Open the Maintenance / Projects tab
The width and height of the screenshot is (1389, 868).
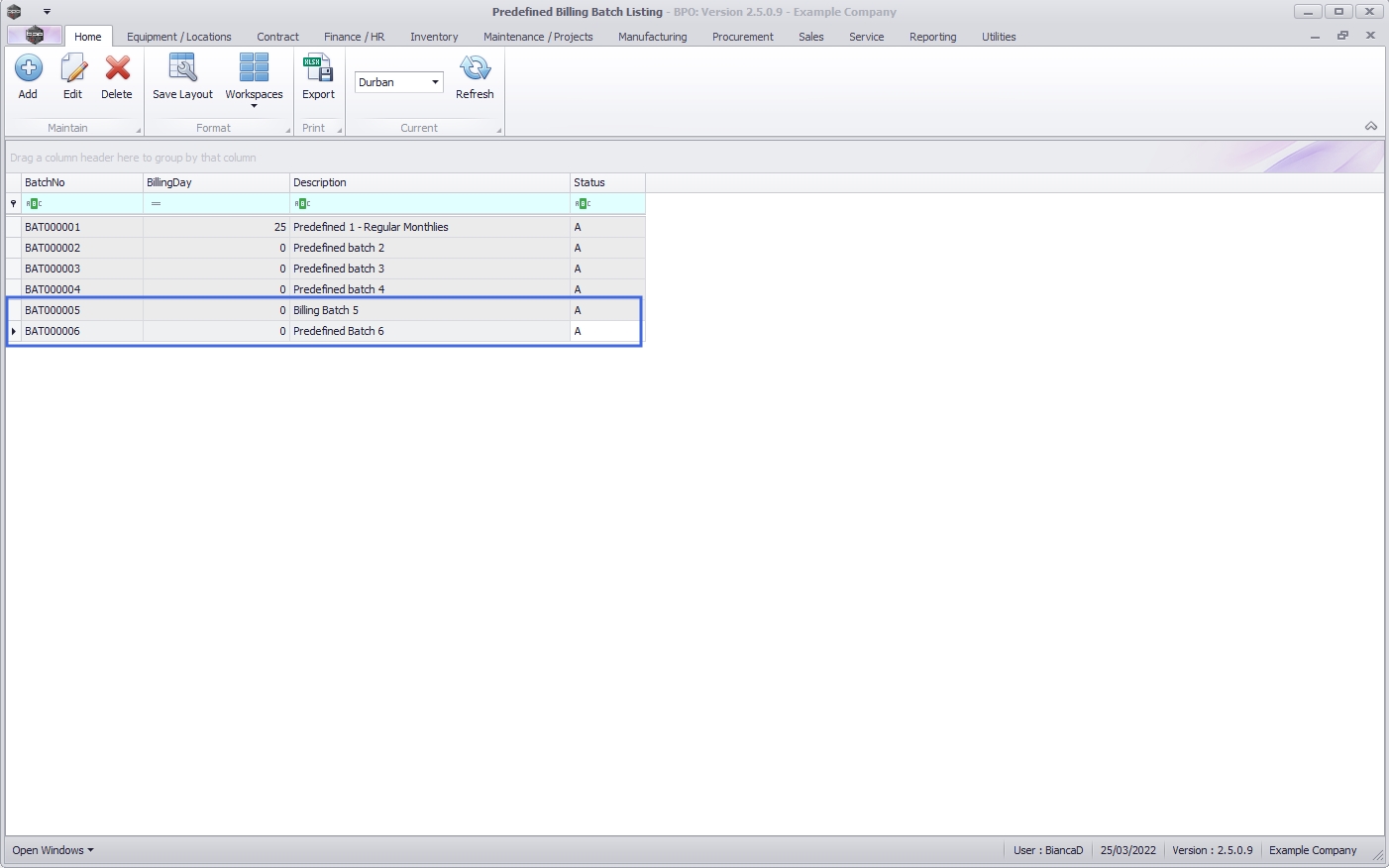click(x=538, y=37)
